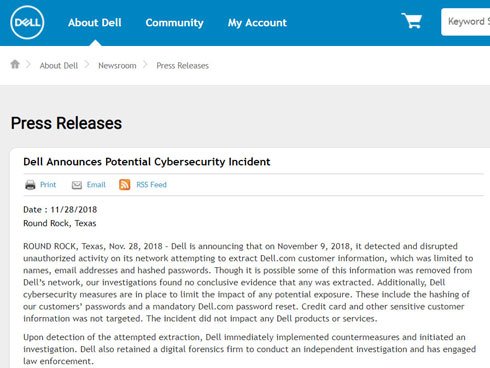Image resolution: width=490 pixels, height=368 pixels.
Task: Click the orange RSS feed icon
Action: pos(125,184)
